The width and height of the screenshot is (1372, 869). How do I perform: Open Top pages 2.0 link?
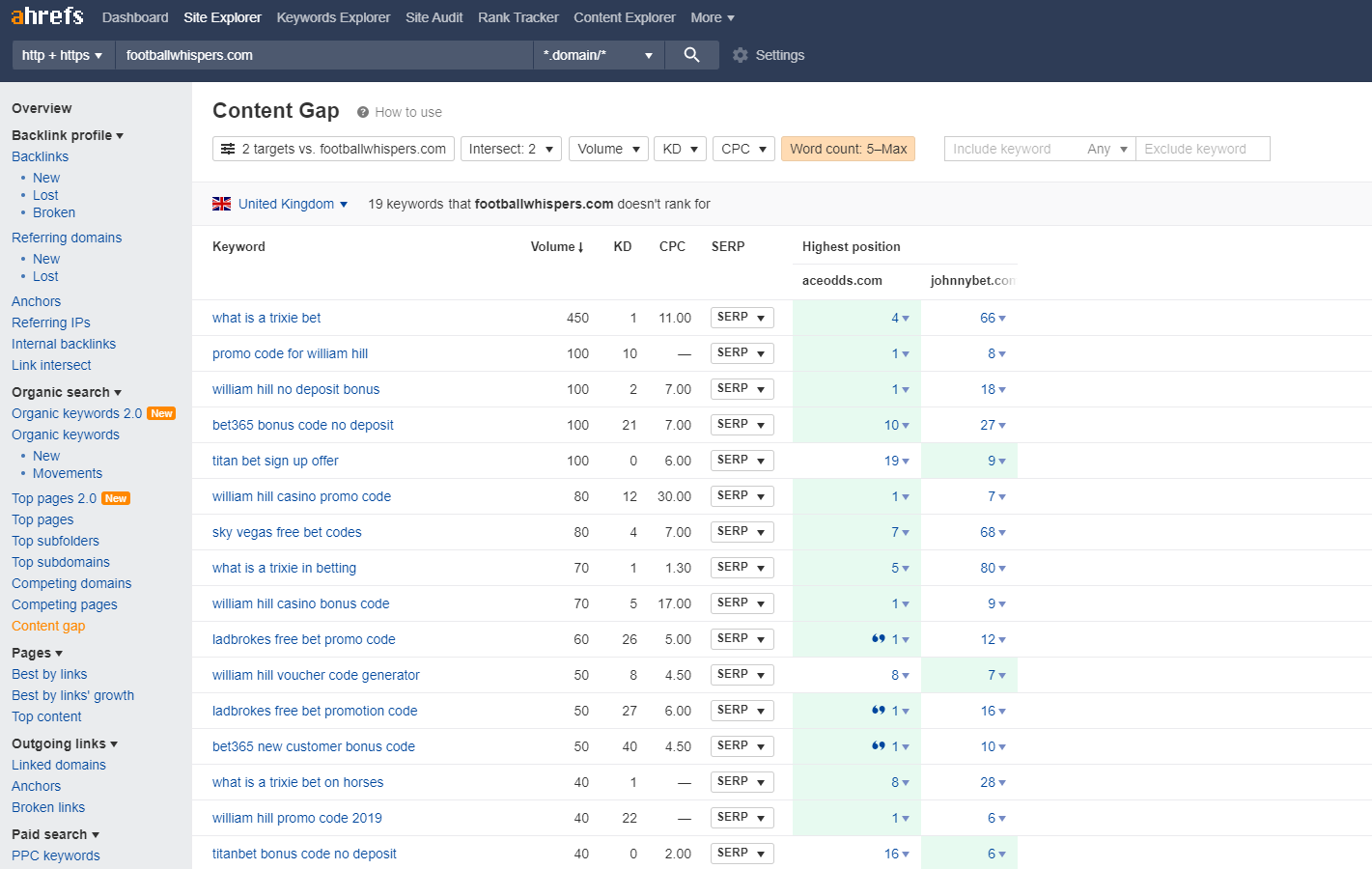point(54,498)
